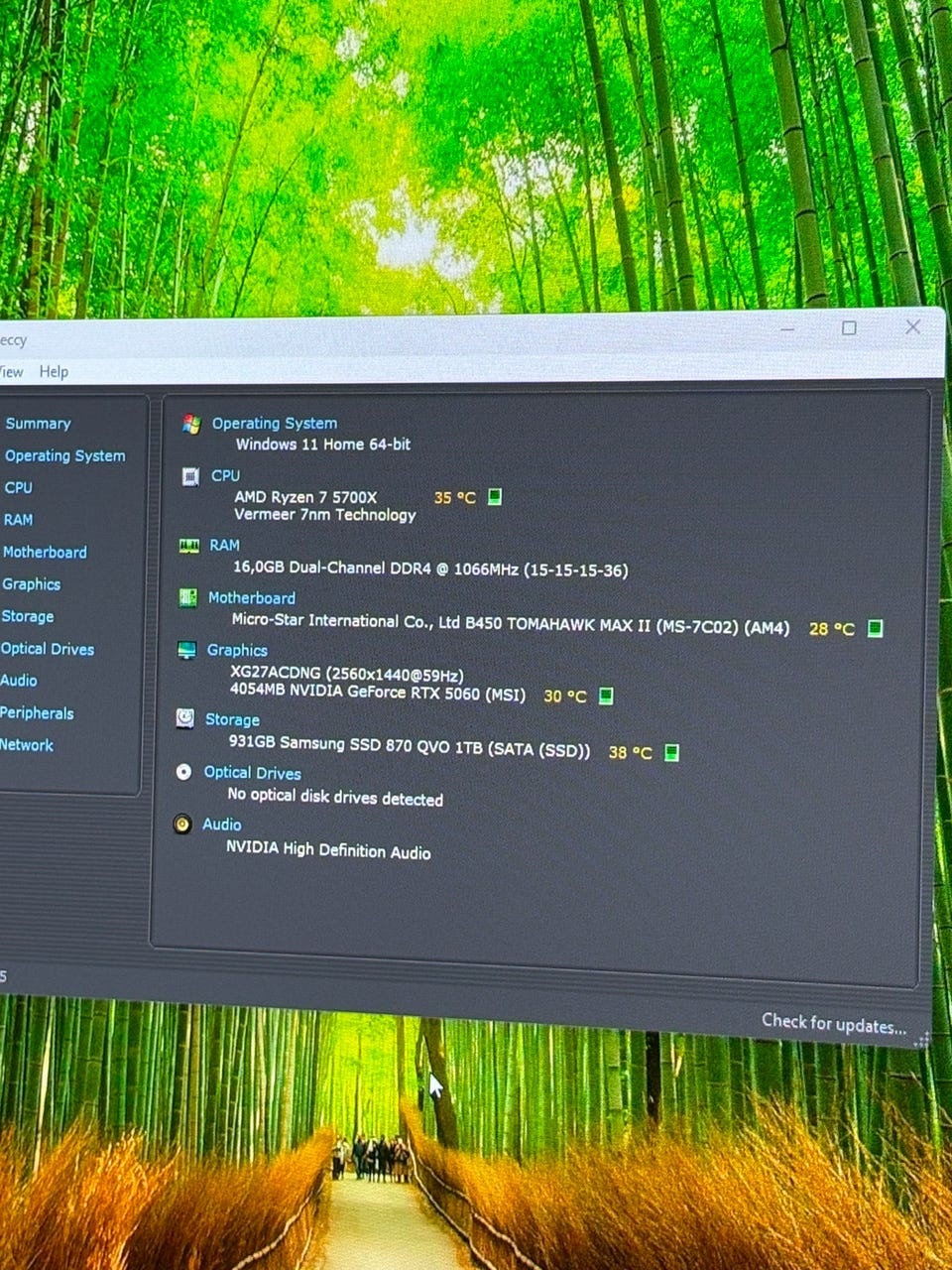The height and width of the screenshot is (1270, 952).
Task: Minimize the Speccy window
Action: [x=787, y=327]
